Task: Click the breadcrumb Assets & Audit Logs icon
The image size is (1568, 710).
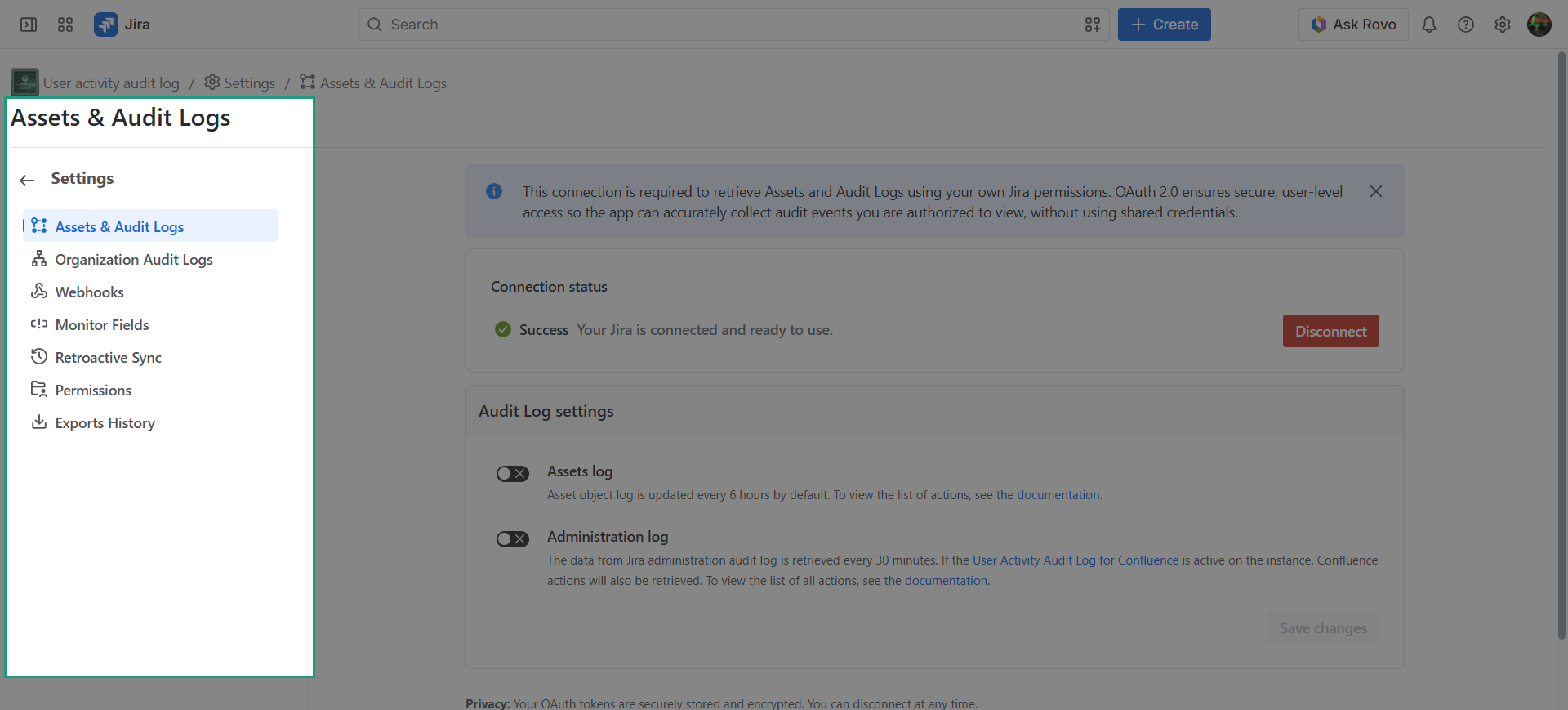Action: 307,82
